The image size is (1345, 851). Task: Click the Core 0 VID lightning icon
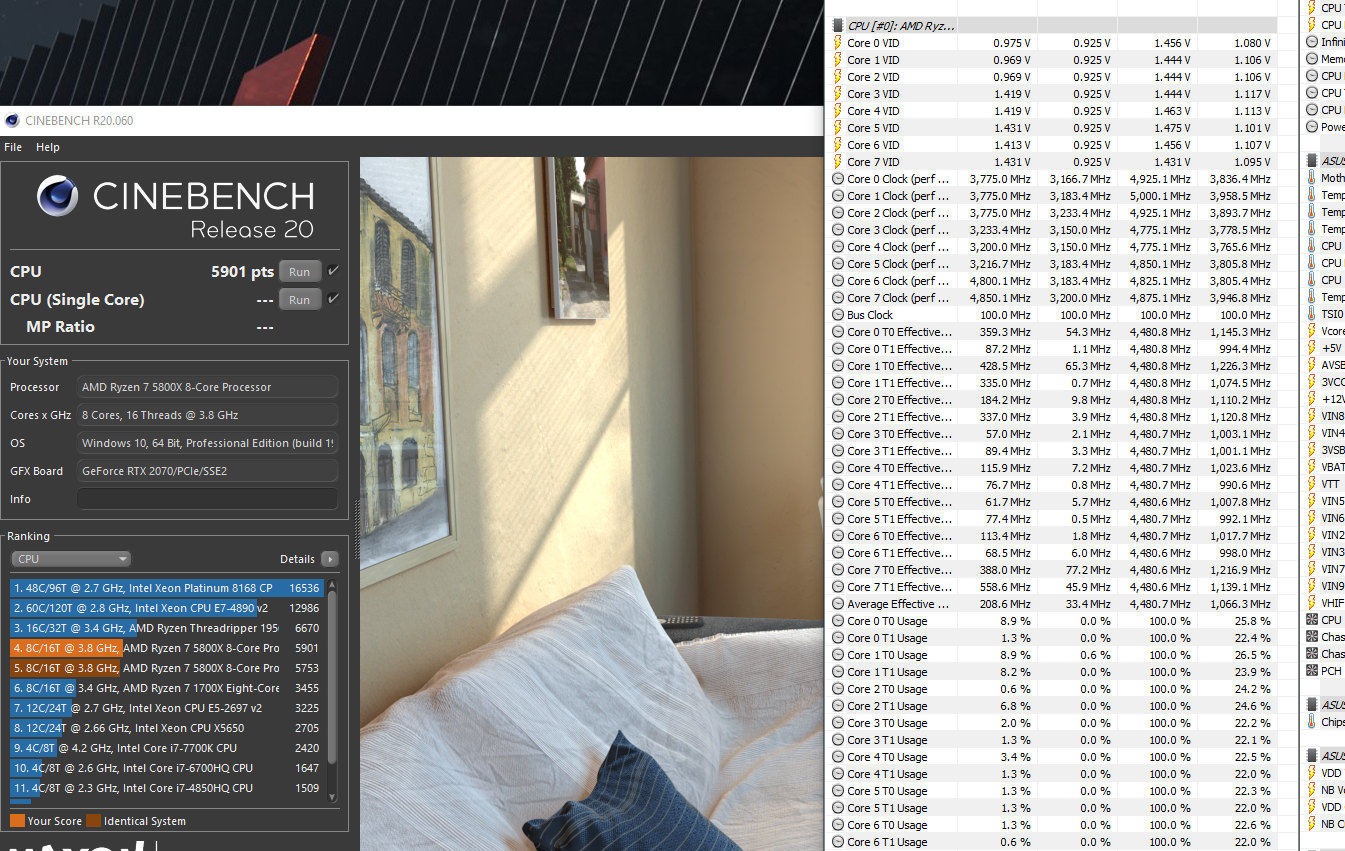pyautogui.click(x=838, y=43)
